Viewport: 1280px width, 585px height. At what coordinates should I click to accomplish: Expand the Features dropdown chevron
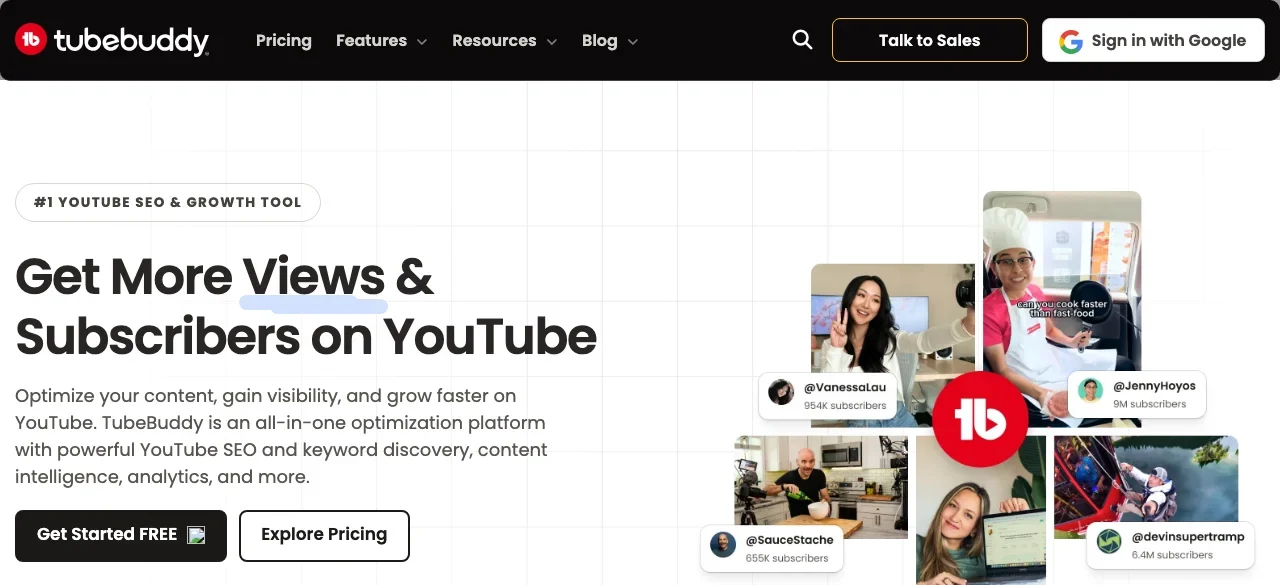(x=422, y=42)
